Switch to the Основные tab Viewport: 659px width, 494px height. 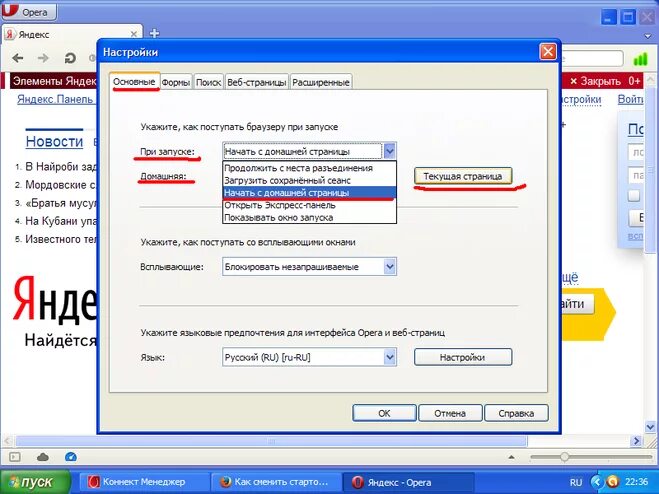[134, 82]
